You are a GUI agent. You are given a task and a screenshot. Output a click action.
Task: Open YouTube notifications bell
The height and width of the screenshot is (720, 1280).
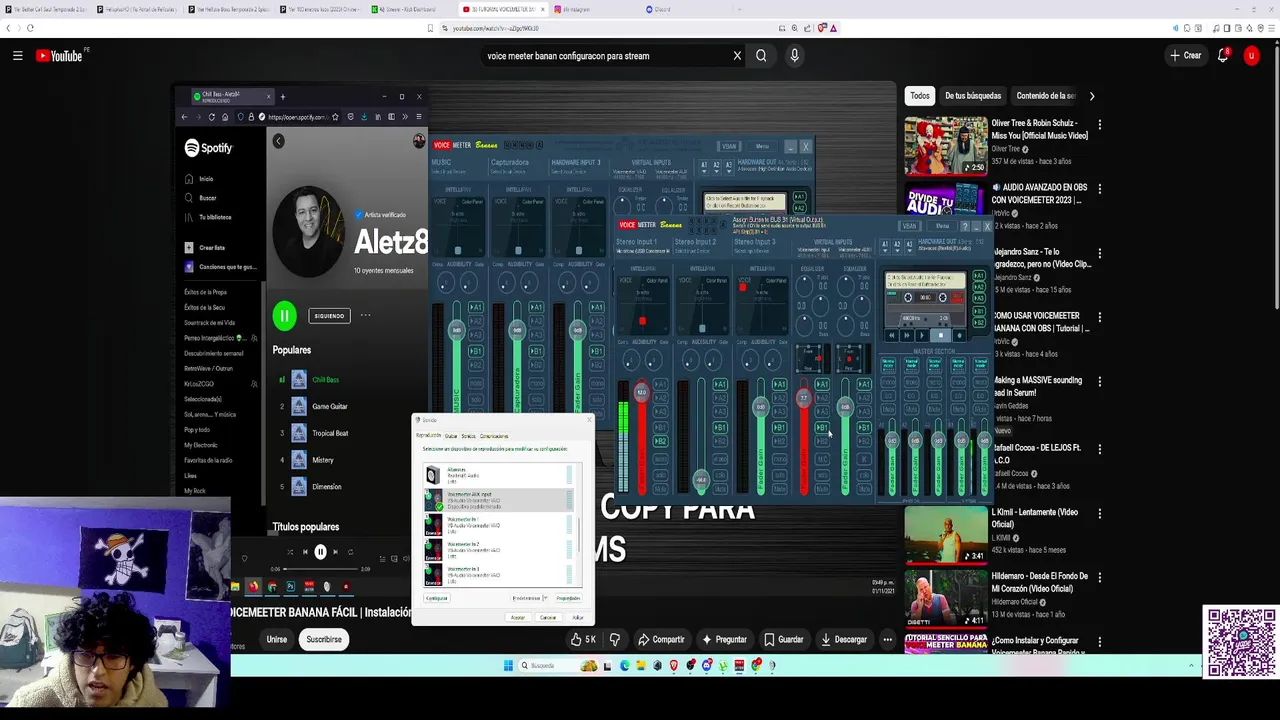click(1222, 56)
